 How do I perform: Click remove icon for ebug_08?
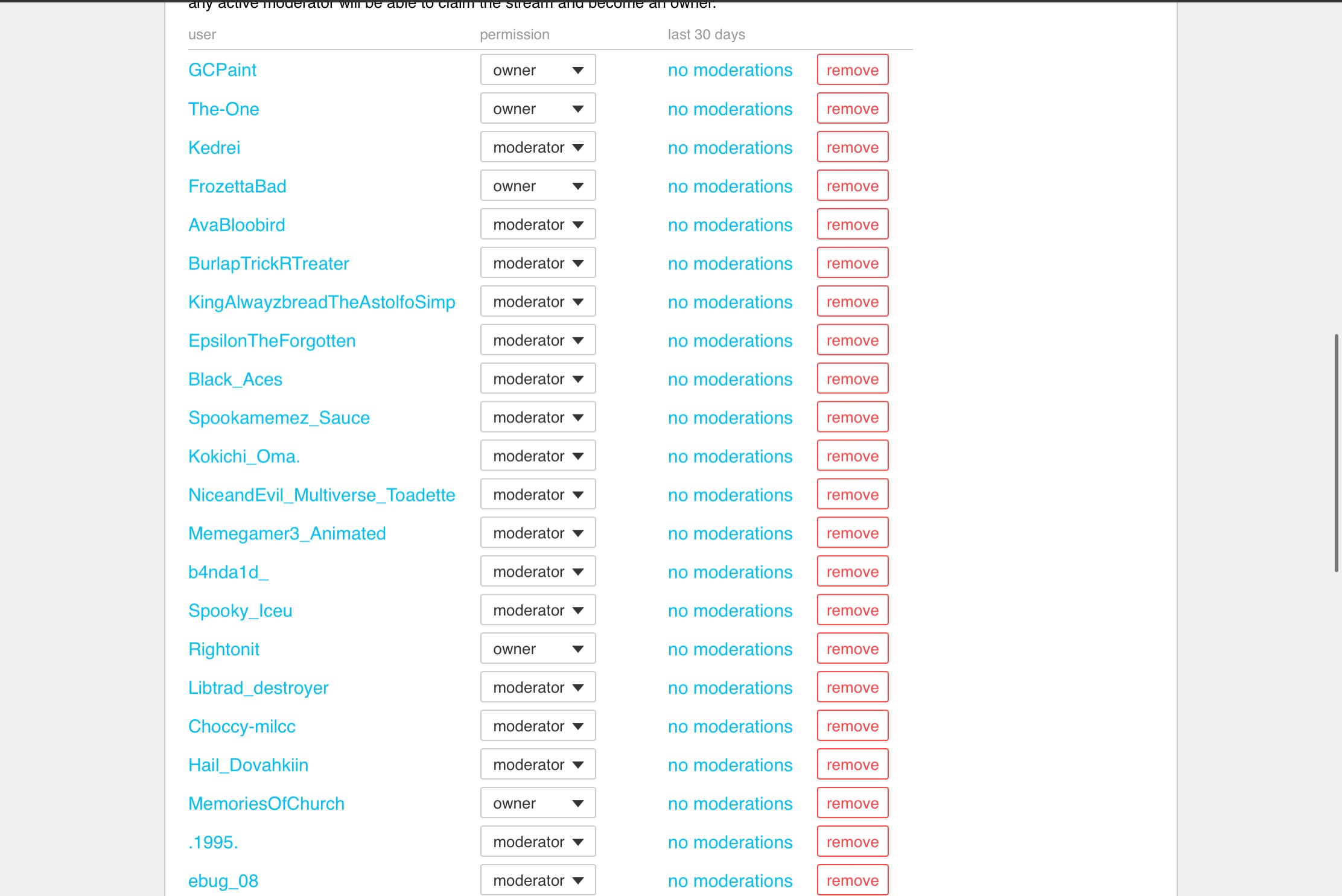pyautogui.click(x=852, y=879)
